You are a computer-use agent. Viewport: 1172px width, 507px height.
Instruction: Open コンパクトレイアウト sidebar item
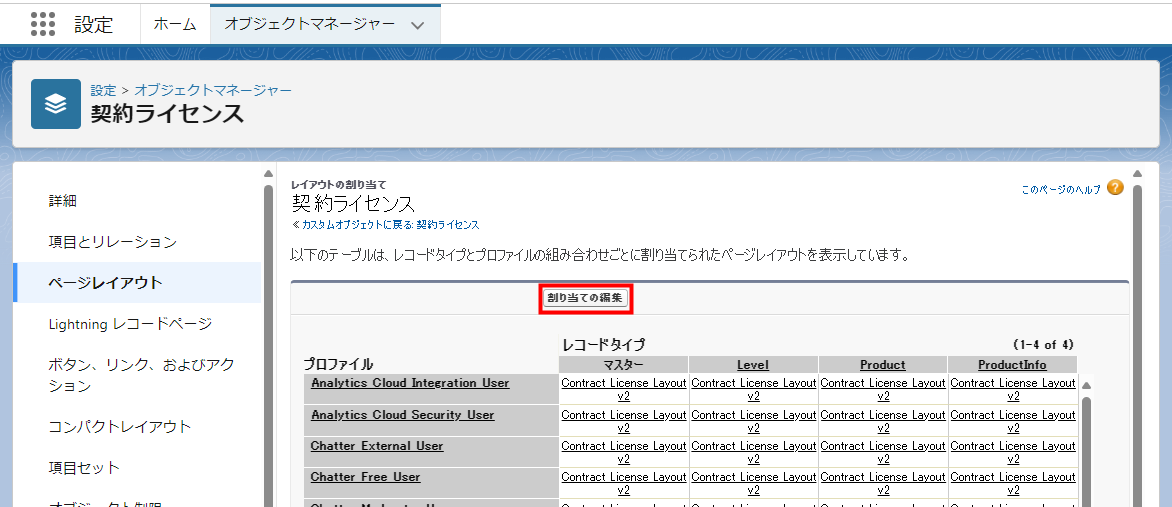(119, 427)
